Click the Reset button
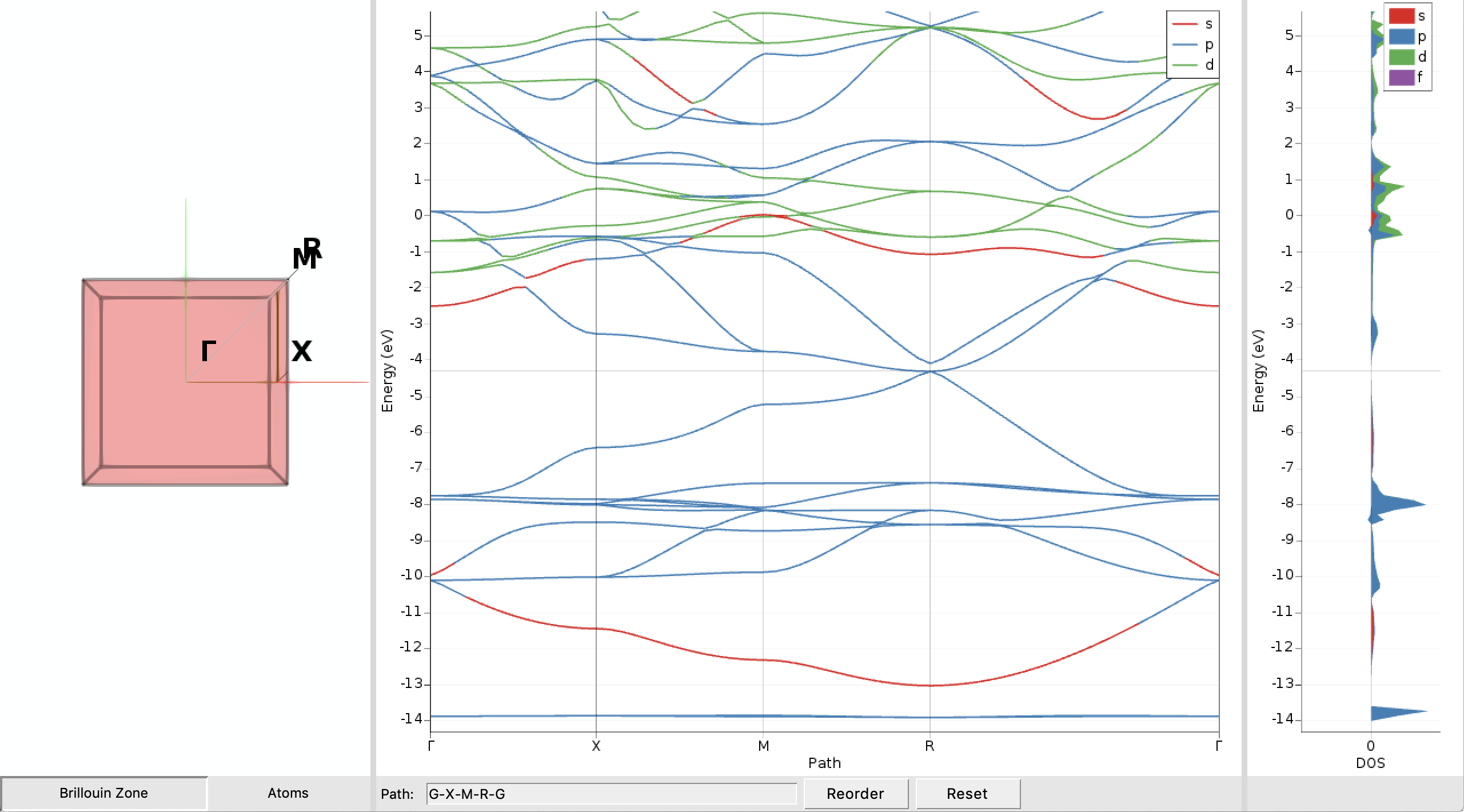1464x812 pixels. [968, 793]
